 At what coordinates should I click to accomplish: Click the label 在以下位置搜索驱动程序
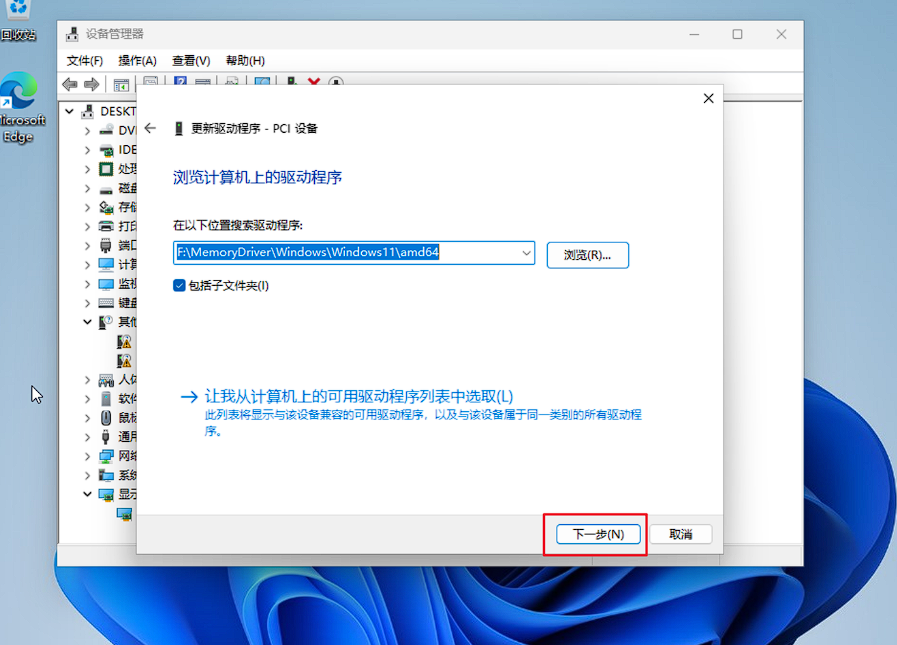[238, 225]
